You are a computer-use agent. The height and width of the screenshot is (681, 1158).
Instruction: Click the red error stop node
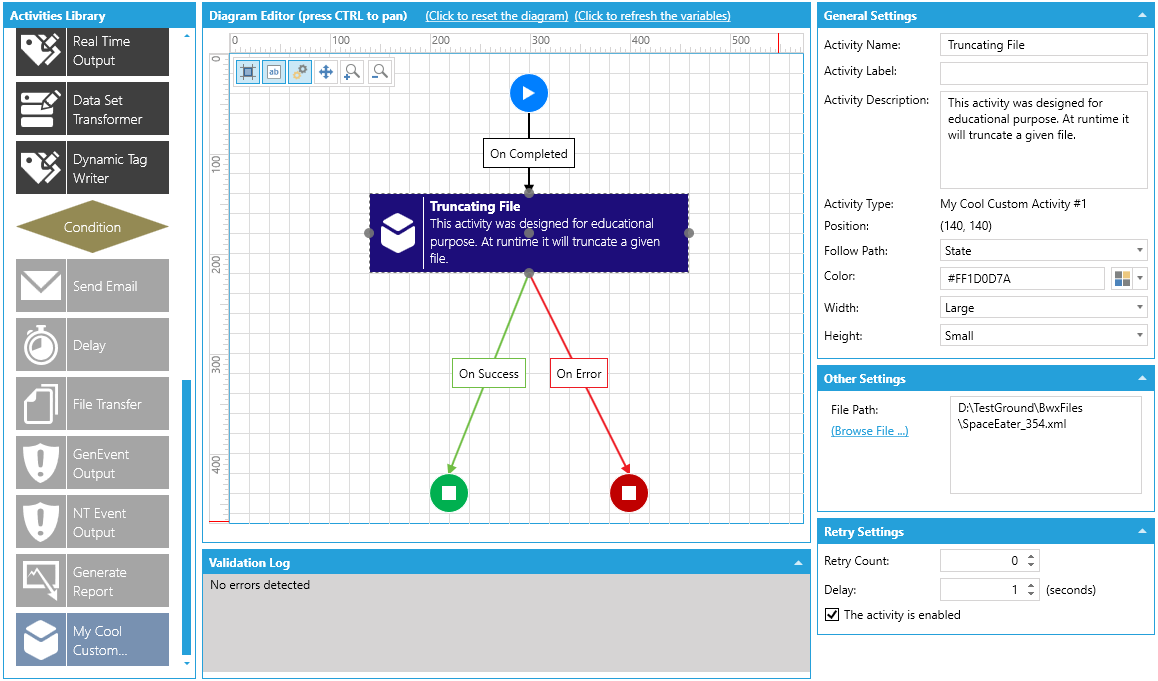click(628, 493)
